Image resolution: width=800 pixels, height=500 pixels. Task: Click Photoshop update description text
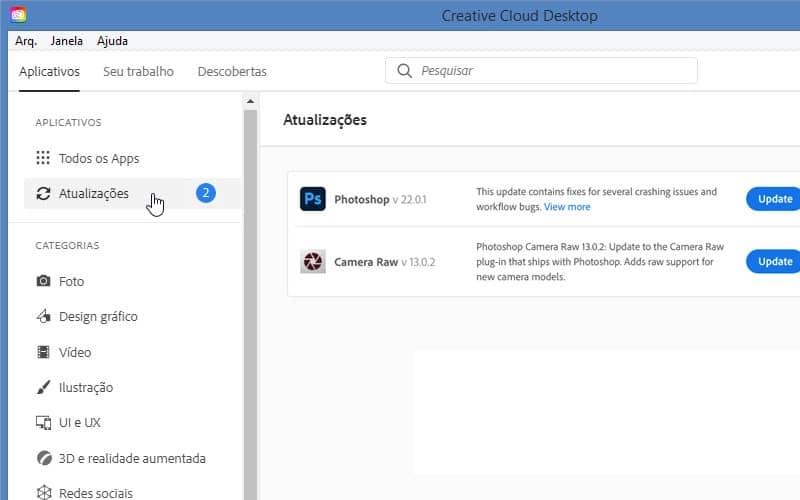point(596,199)
